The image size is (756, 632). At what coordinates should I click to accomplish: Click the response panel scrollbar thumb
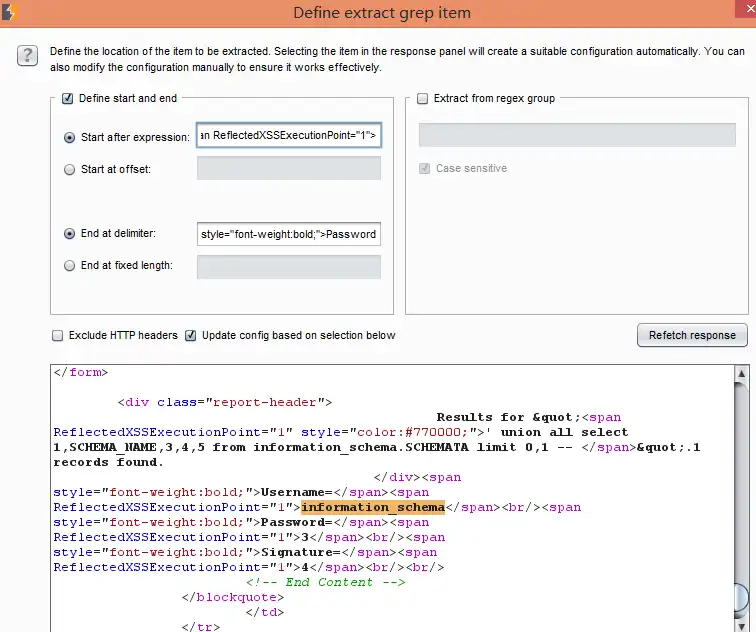[742, 598]
